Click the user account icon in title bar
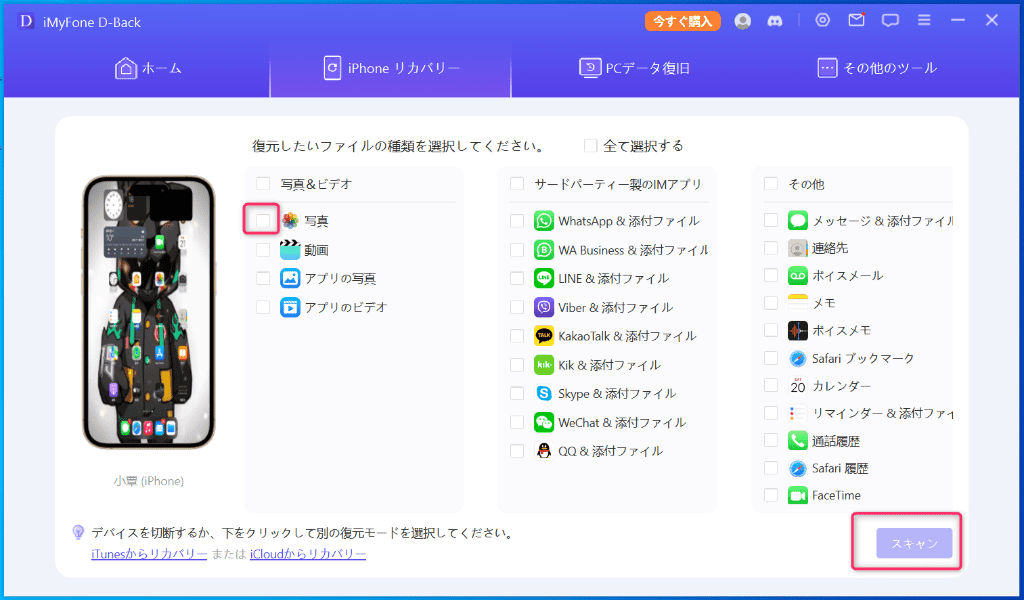Screen dimensions: 1024x600 pos(742,20)
